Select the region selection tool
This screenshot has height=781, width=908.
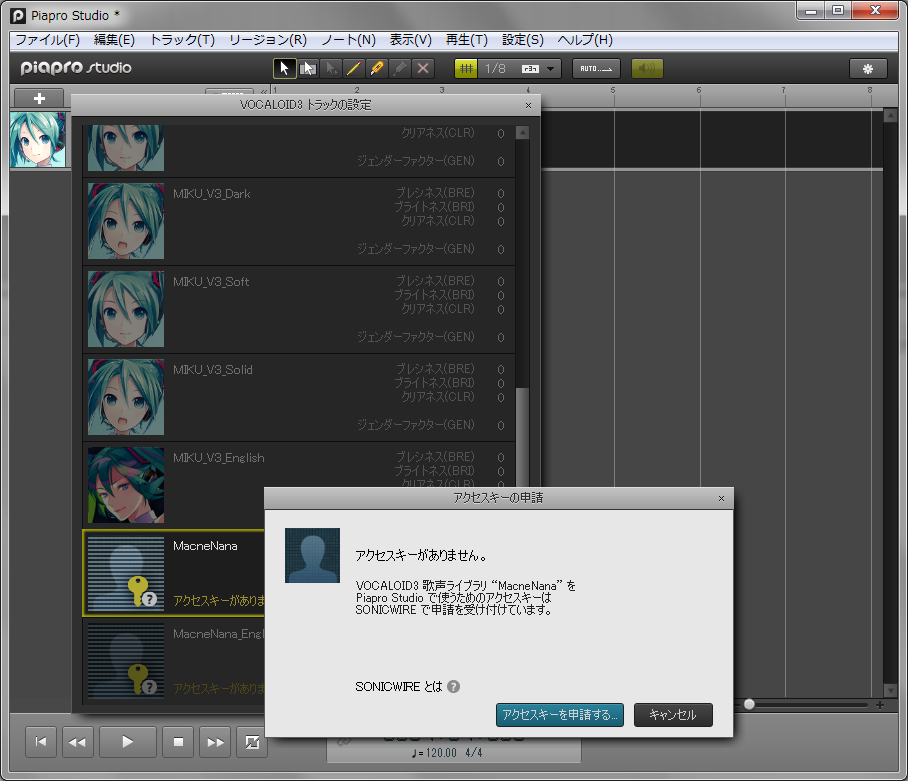pos(307,68)
